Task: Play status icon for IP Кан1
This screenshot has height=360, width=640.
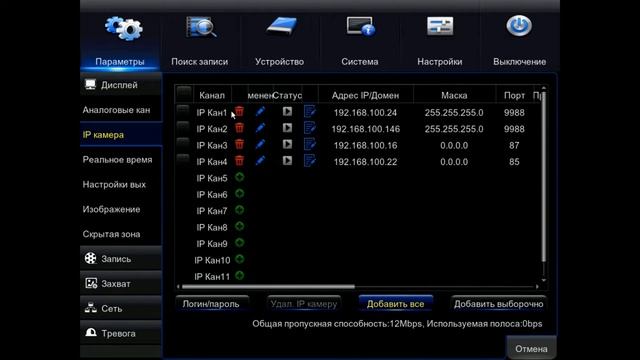Action: [287, 111]
